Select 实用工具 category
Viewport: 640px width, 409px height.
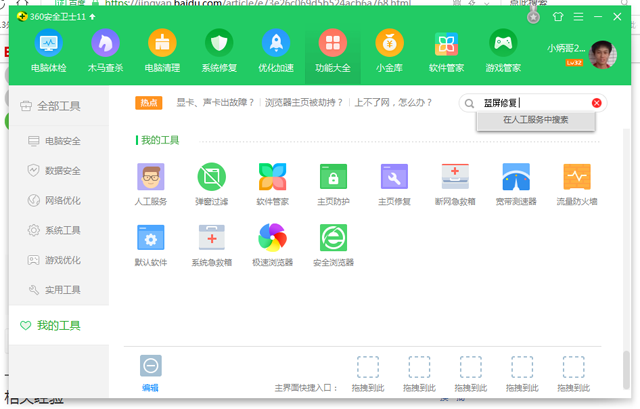point(59,290)
